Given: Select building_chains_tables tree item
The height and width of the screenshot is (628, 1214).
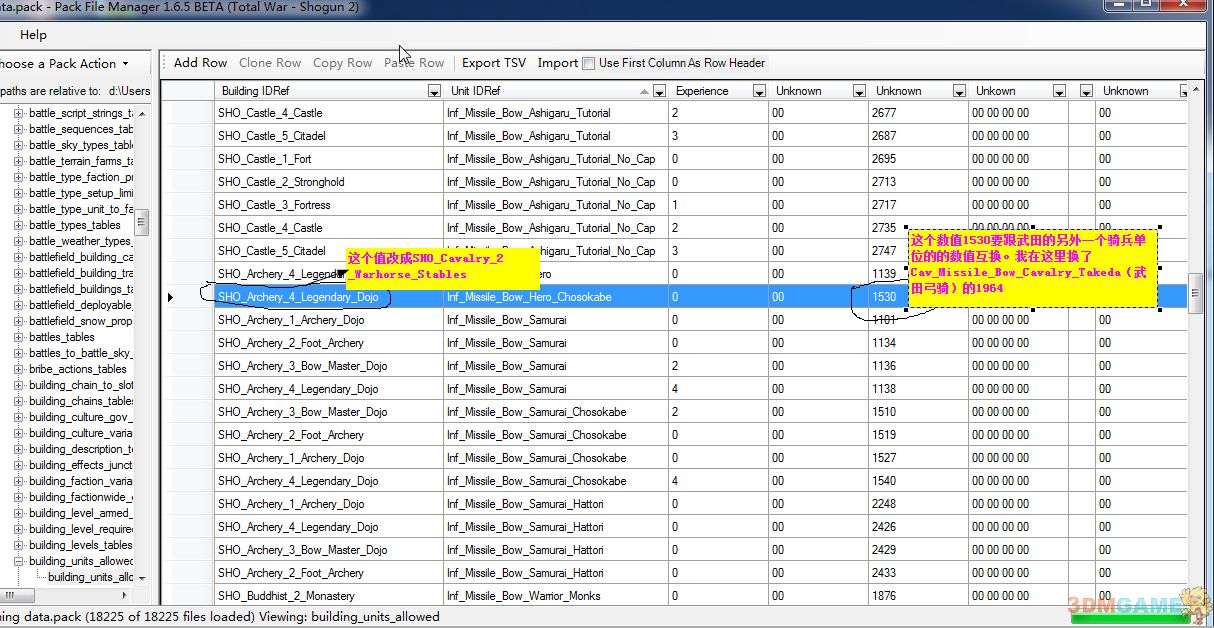Looking at the screenshot, I should 81,401.
